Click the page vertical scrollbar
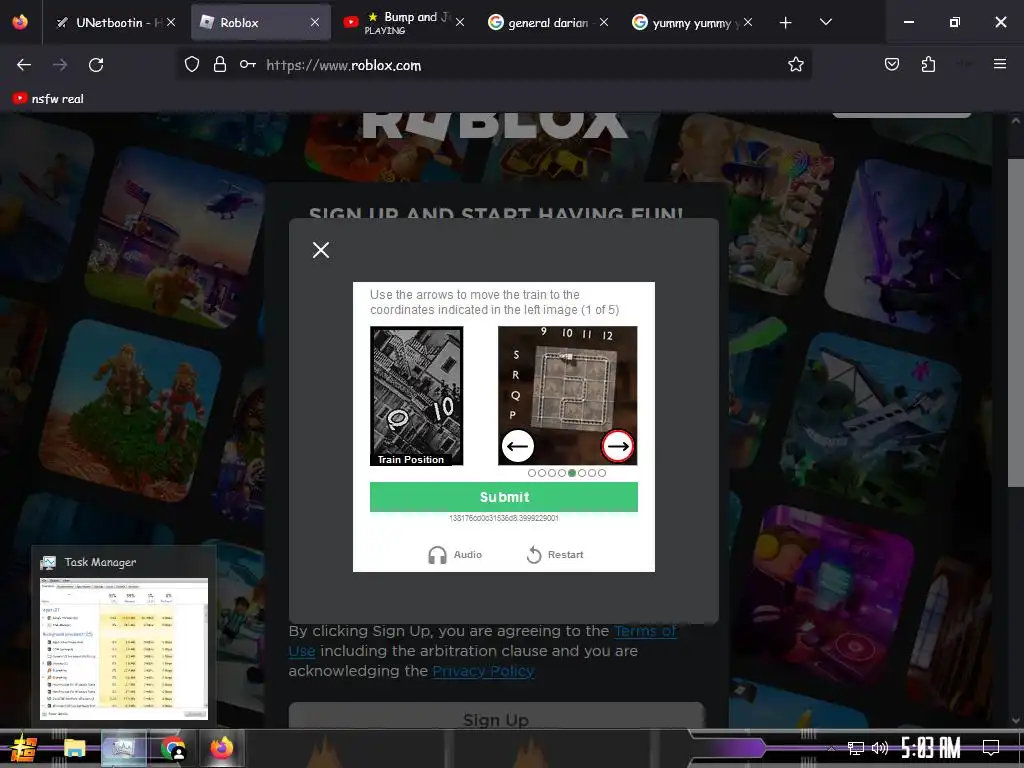Viewport: 1024px width, 768px height. (1015, 323)
